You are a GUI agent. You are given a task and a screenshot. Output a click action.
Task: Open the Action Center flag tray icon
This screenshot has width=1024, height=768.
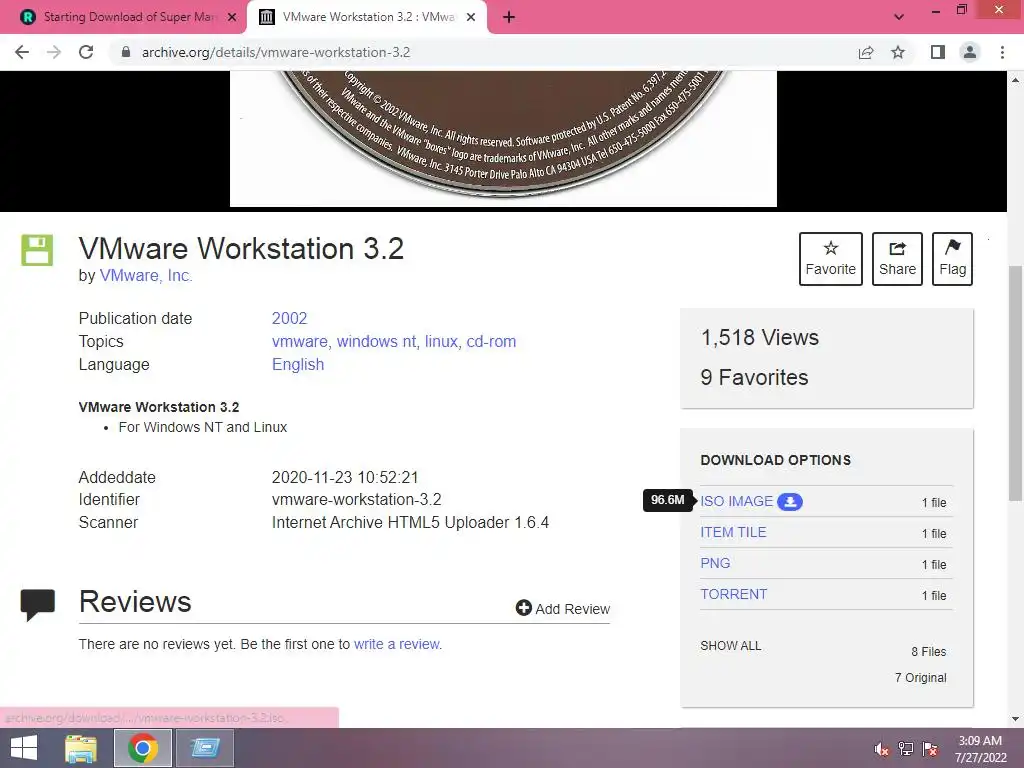click(930, 749)
